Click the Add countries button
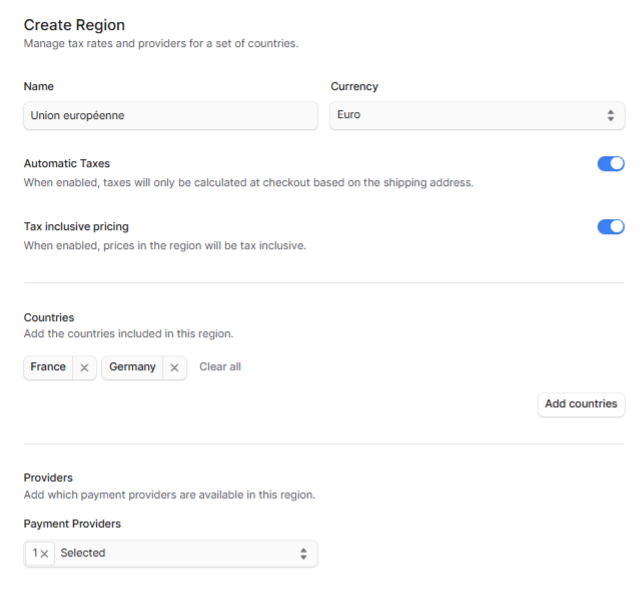This screenshot has height=592, width=644. click(x=581, y=404)
